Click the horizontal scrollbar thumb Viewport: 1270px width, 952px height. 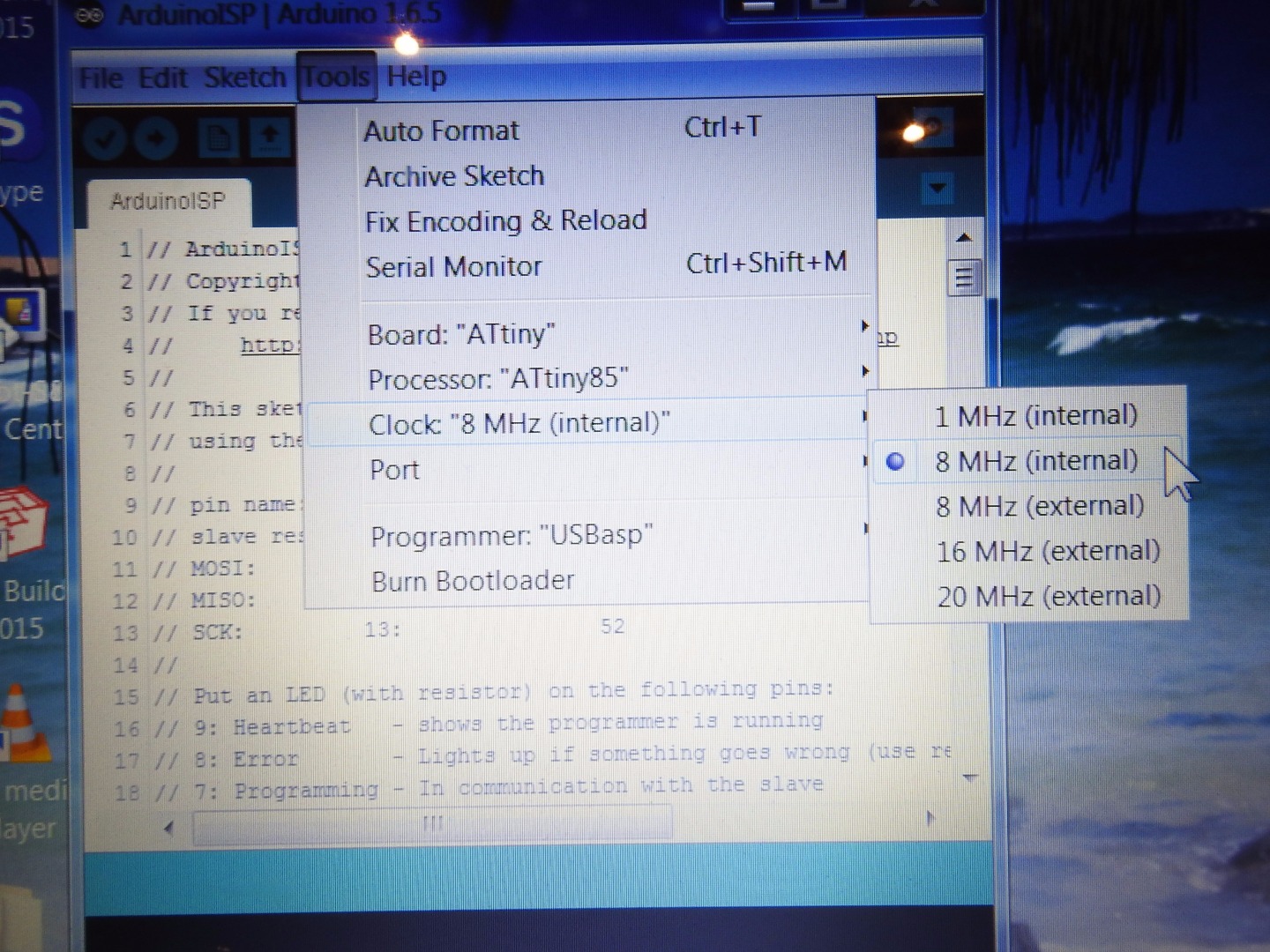pos(433,824)
